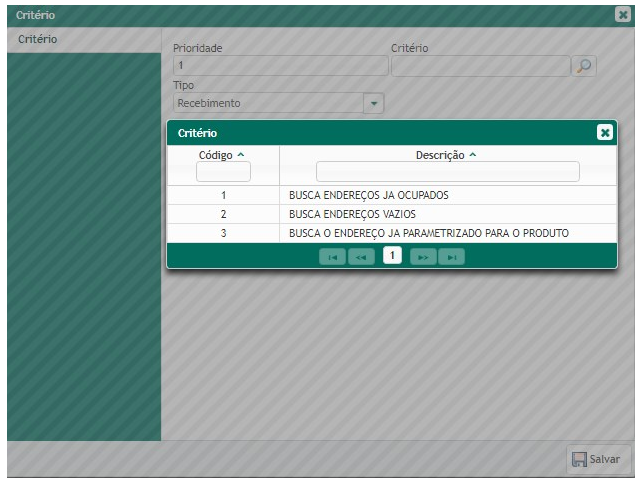636x479 pixels.
Task: Select page 1 in the pager
Action: (x=392, y=256)
